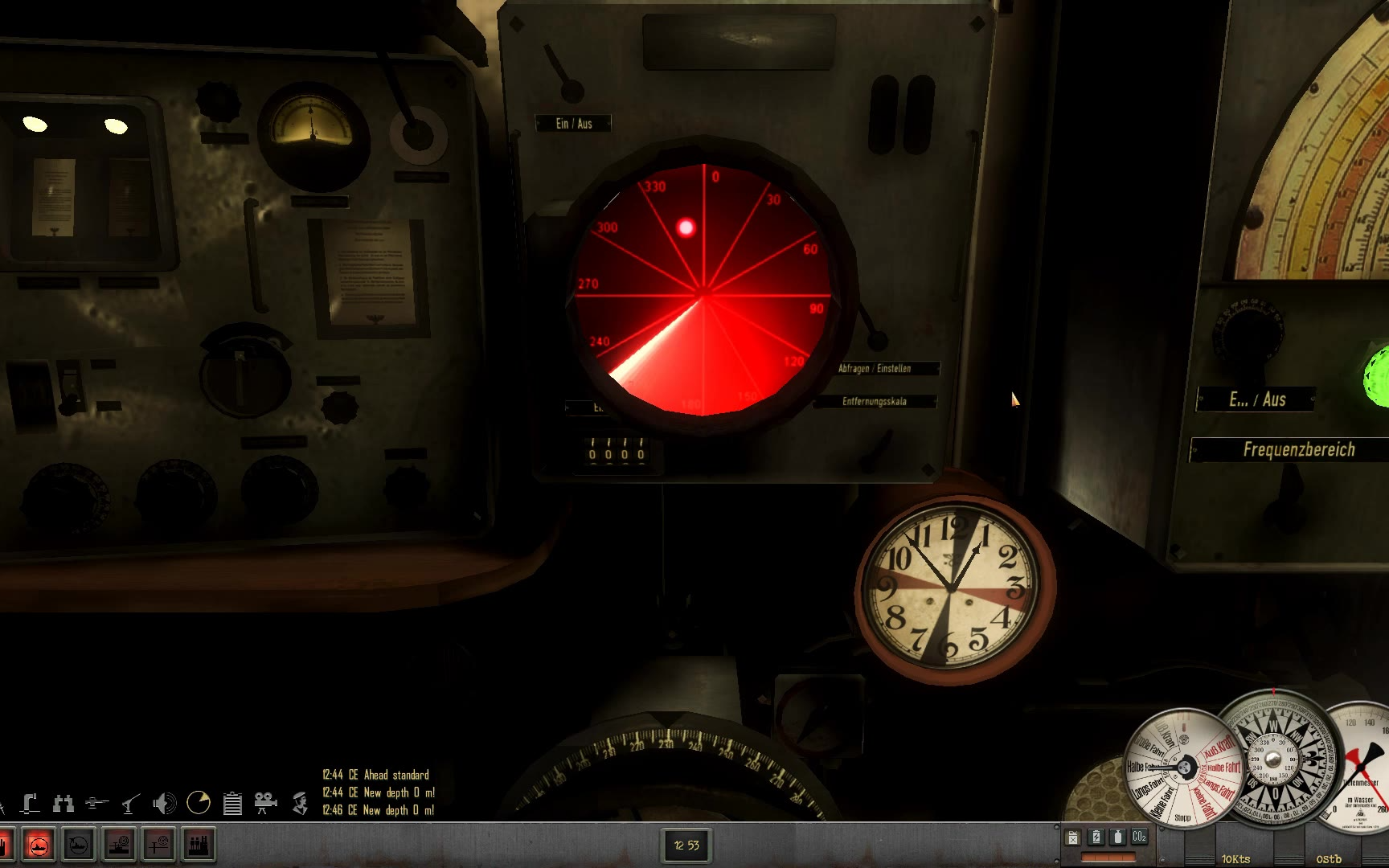
Task: Click the 10Kts speed readout
Action: coord(1236,859)
